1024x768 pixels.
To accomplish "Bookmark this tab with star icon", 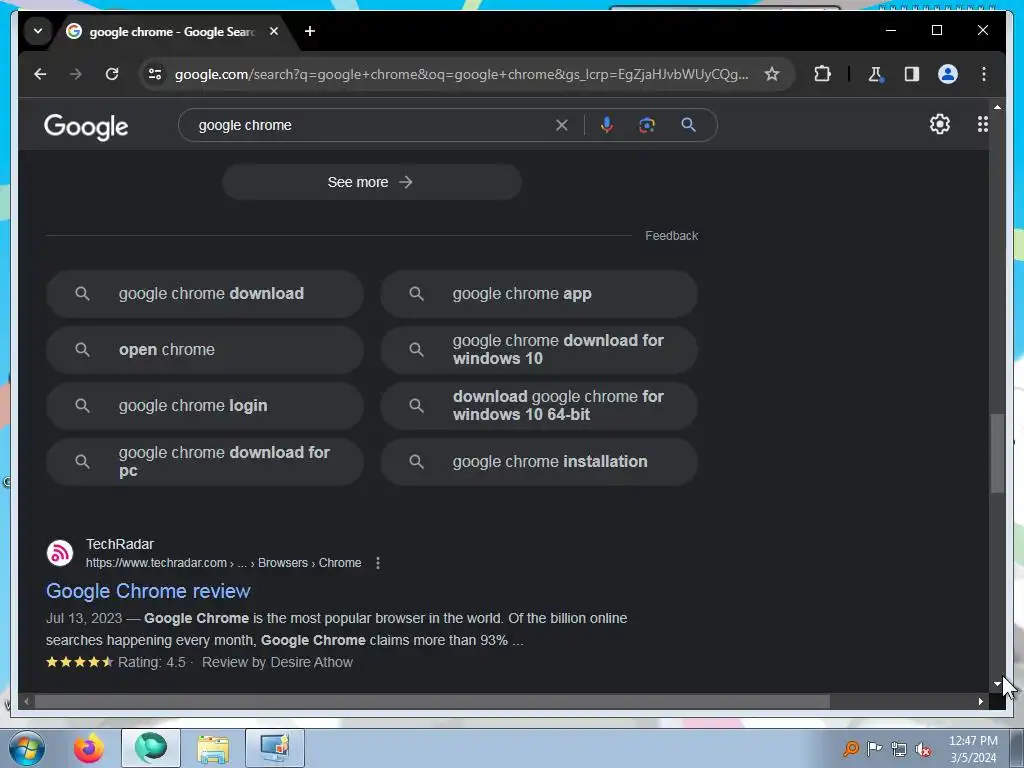I will 772,74.
